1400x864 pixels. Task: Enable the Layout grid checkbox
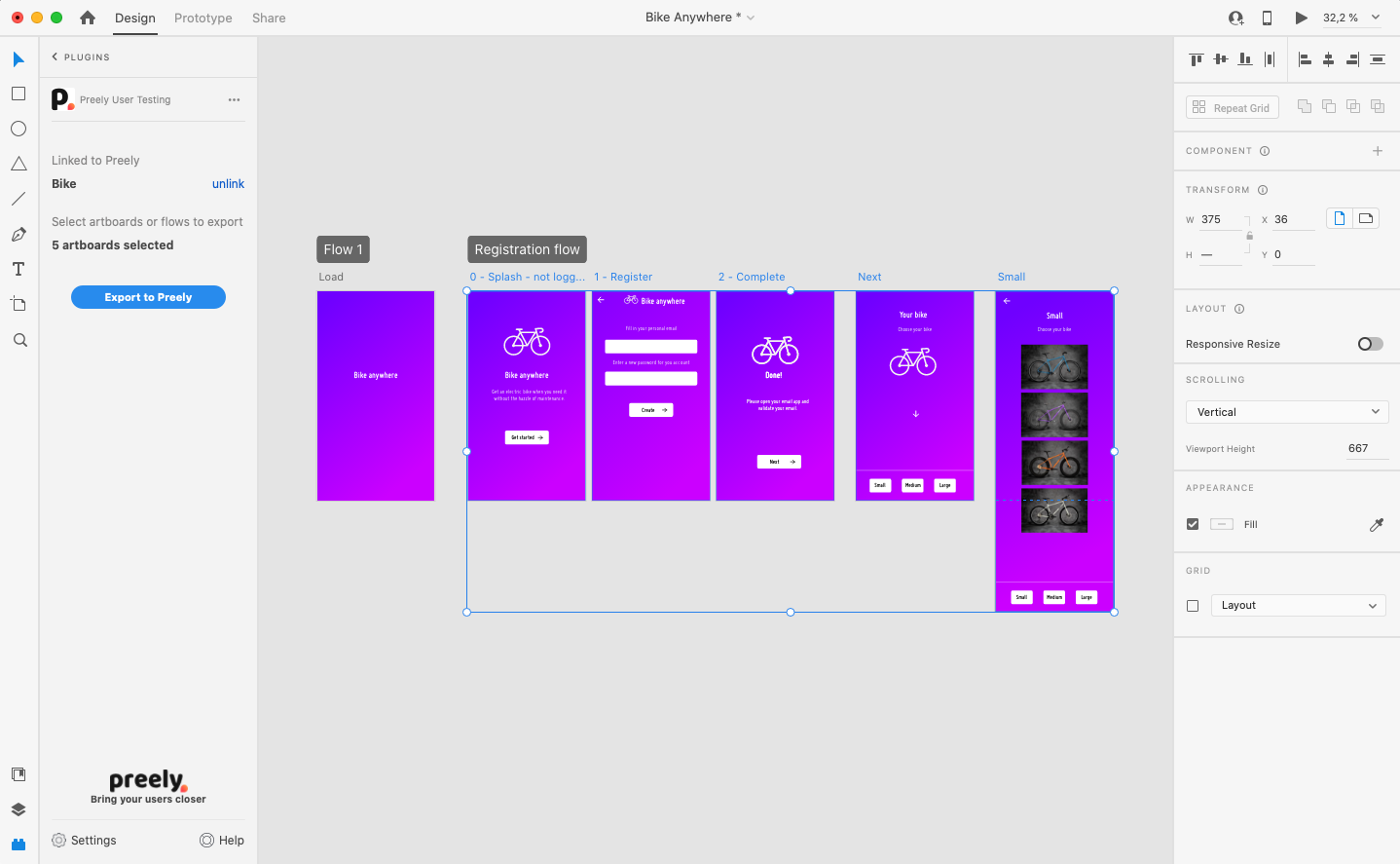pyautogui.click(x=1193, y=605)
